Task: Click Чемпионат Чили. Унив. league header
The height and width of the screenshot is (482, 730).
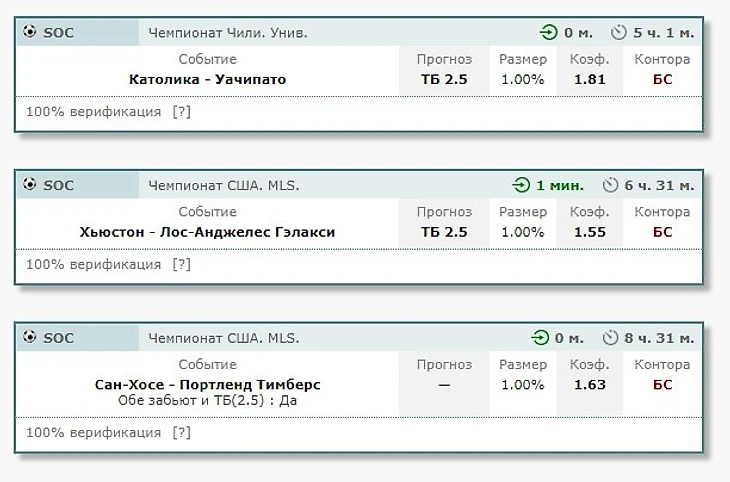Action: pos(228,33)
